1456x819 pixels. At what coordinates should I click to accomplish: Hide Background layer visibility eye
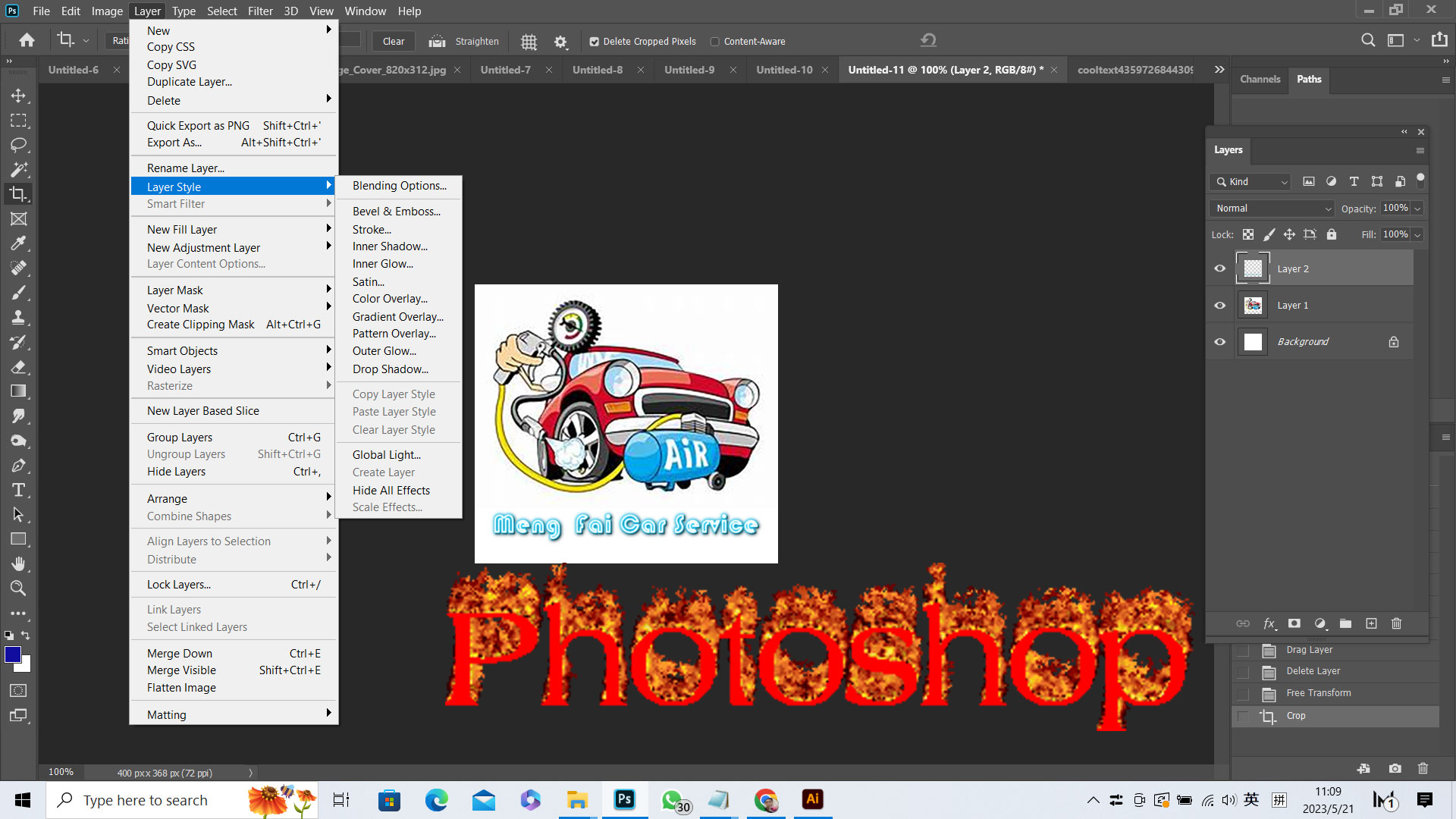coord(1219,341)
